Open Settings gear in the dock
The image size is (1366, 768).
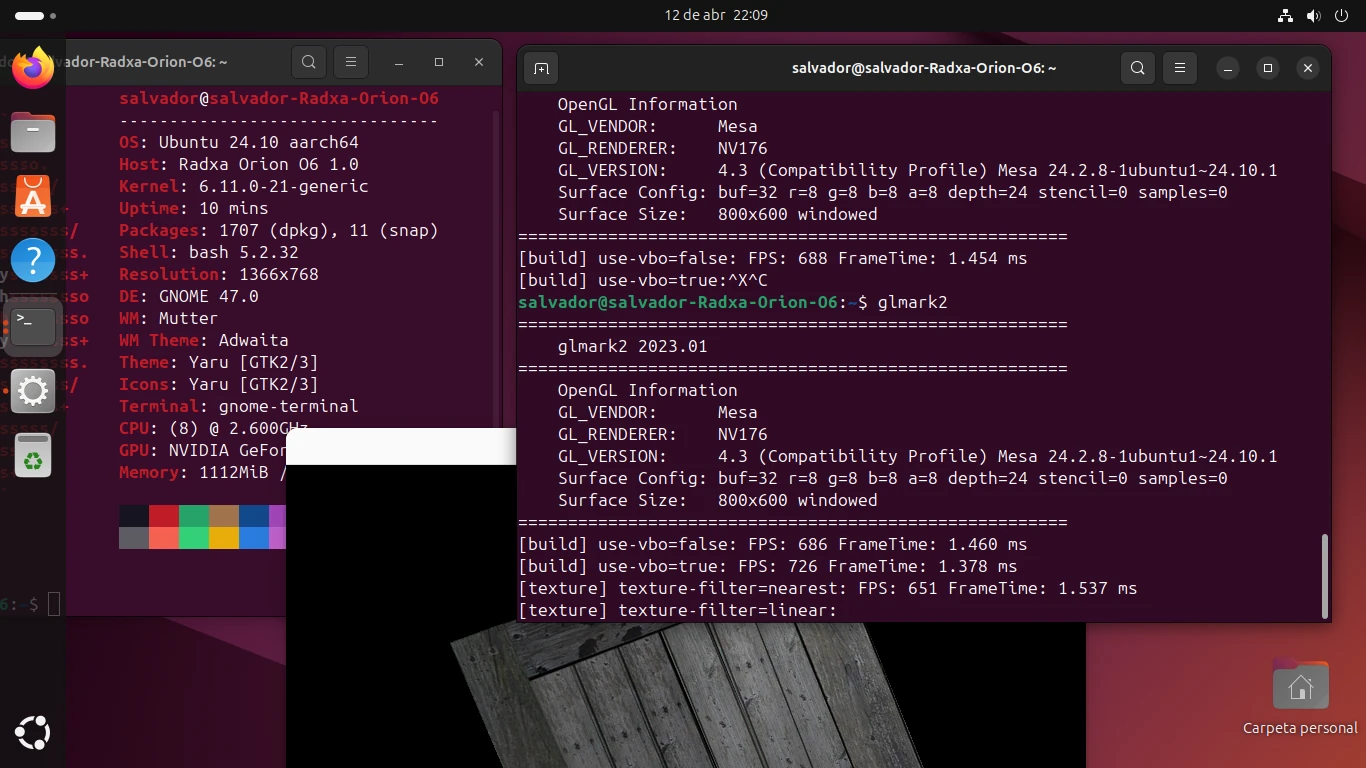tap(33, 391)
